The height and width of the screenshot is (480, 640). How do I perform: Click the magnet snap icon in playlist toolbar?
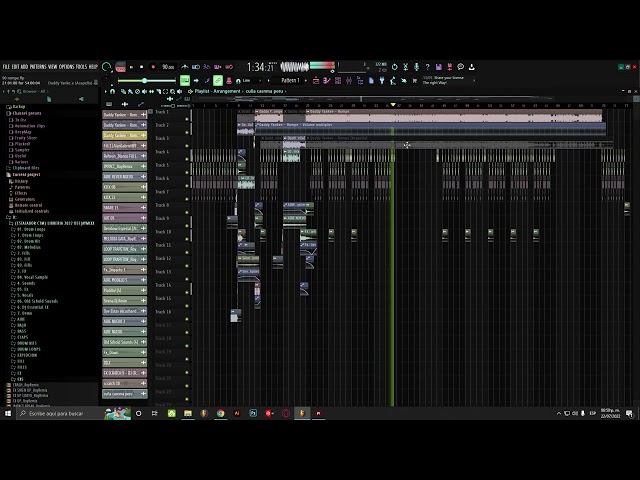113,91
